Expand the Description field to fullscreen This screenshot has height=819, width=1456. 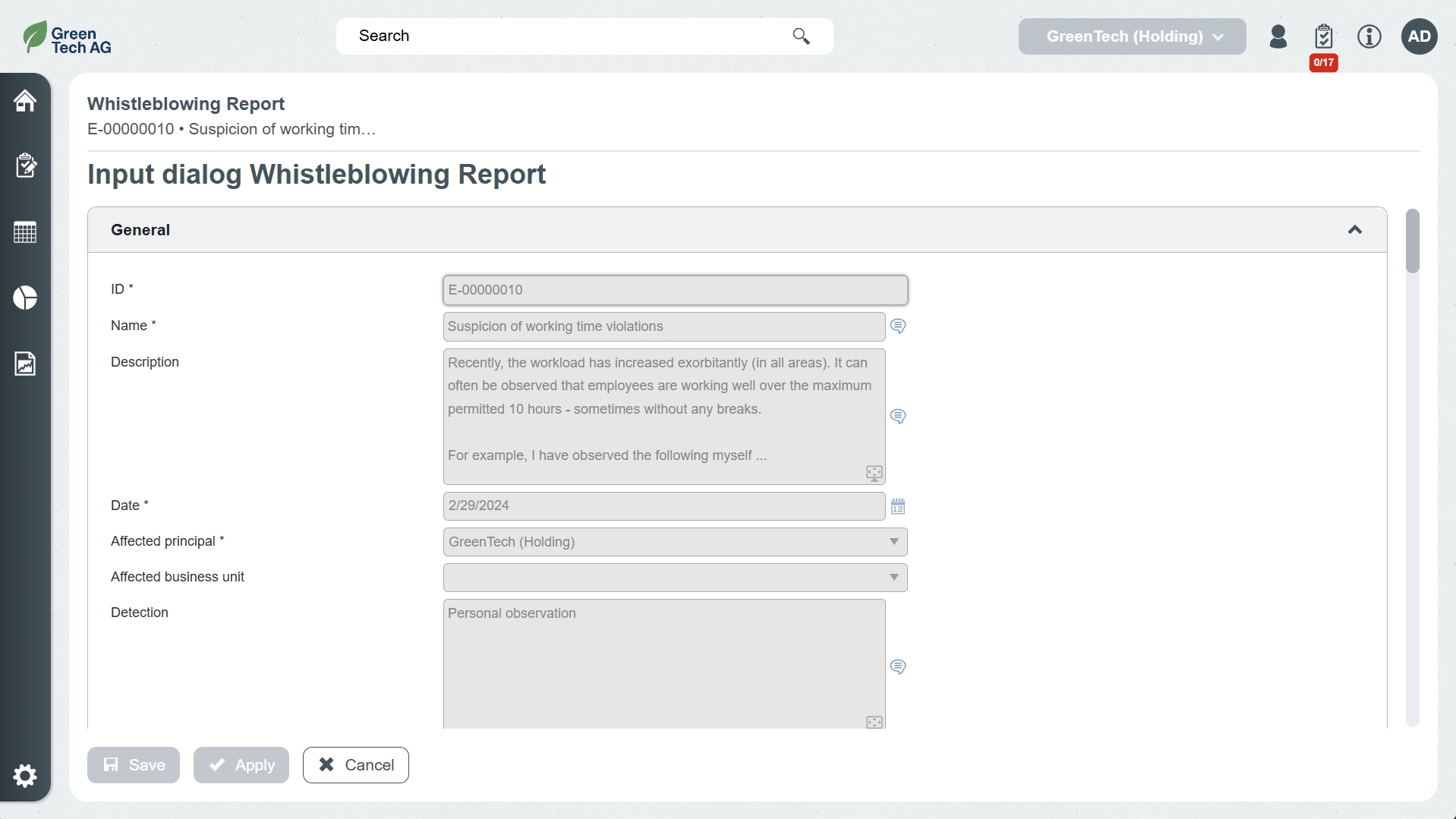[x=874, y=474]
